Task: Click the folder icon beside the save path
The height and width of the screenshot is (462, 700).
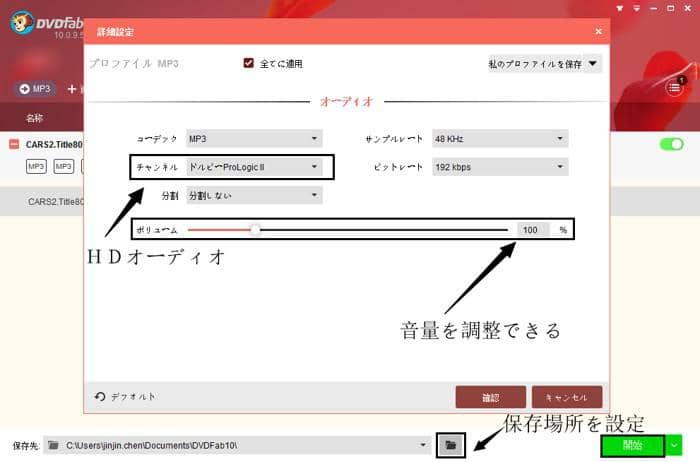Action: [x=54, y=445]
